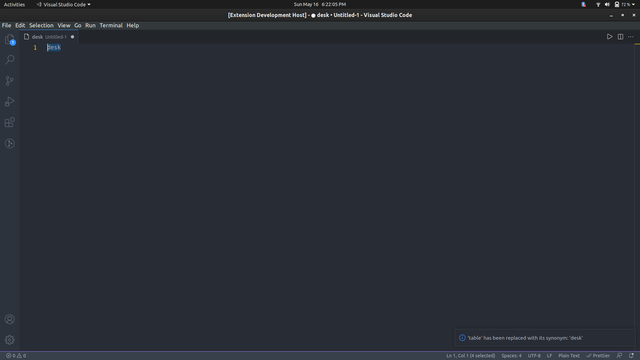Open the Selection menu

[x=41, y=25]
